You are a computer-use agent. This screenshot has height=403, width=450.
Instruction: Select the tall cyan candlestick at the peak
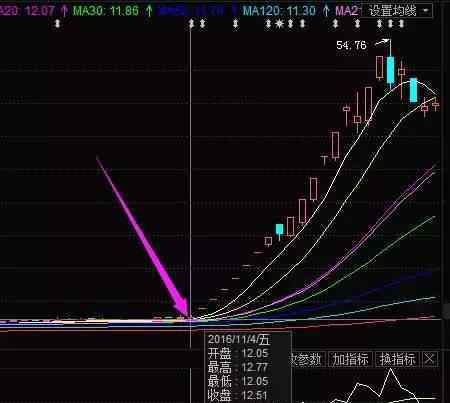click(x=390, y=69)
